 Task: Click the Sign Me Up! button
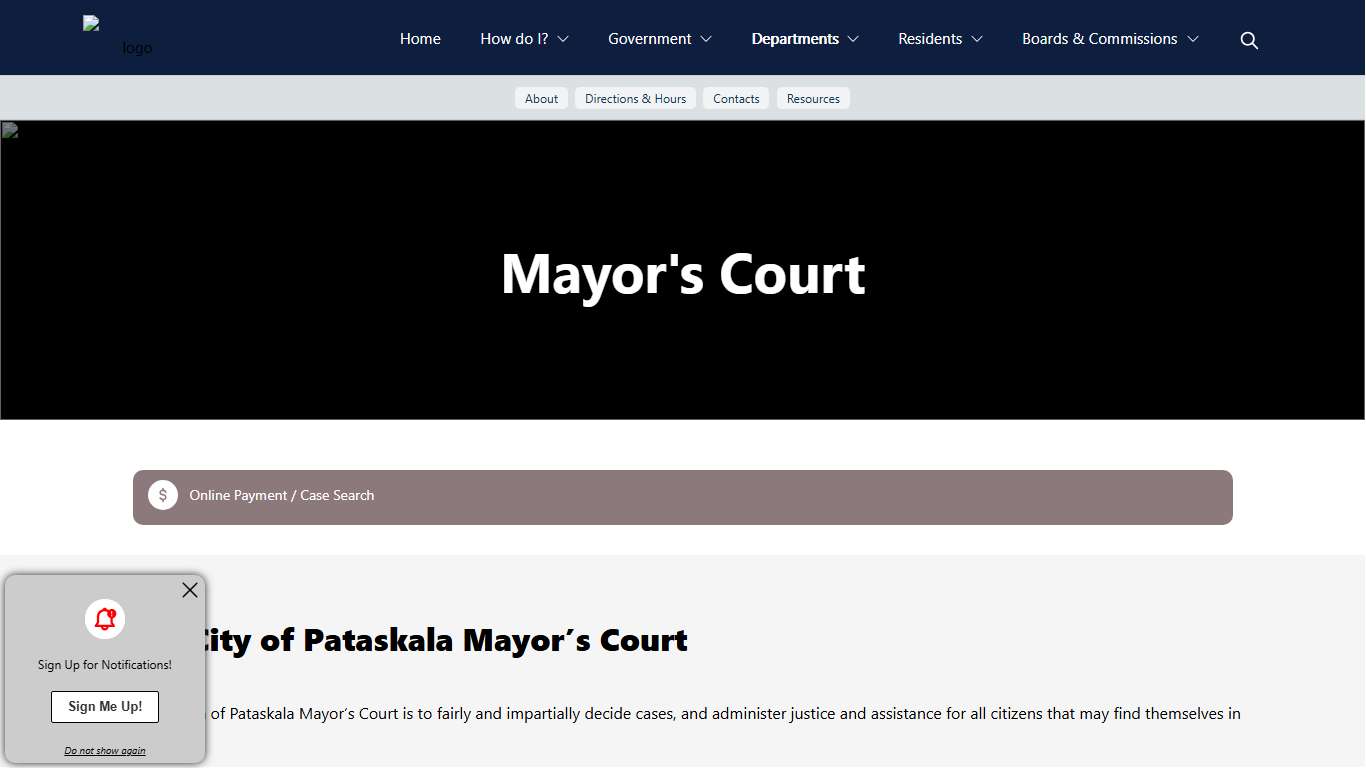pos(104,706)
